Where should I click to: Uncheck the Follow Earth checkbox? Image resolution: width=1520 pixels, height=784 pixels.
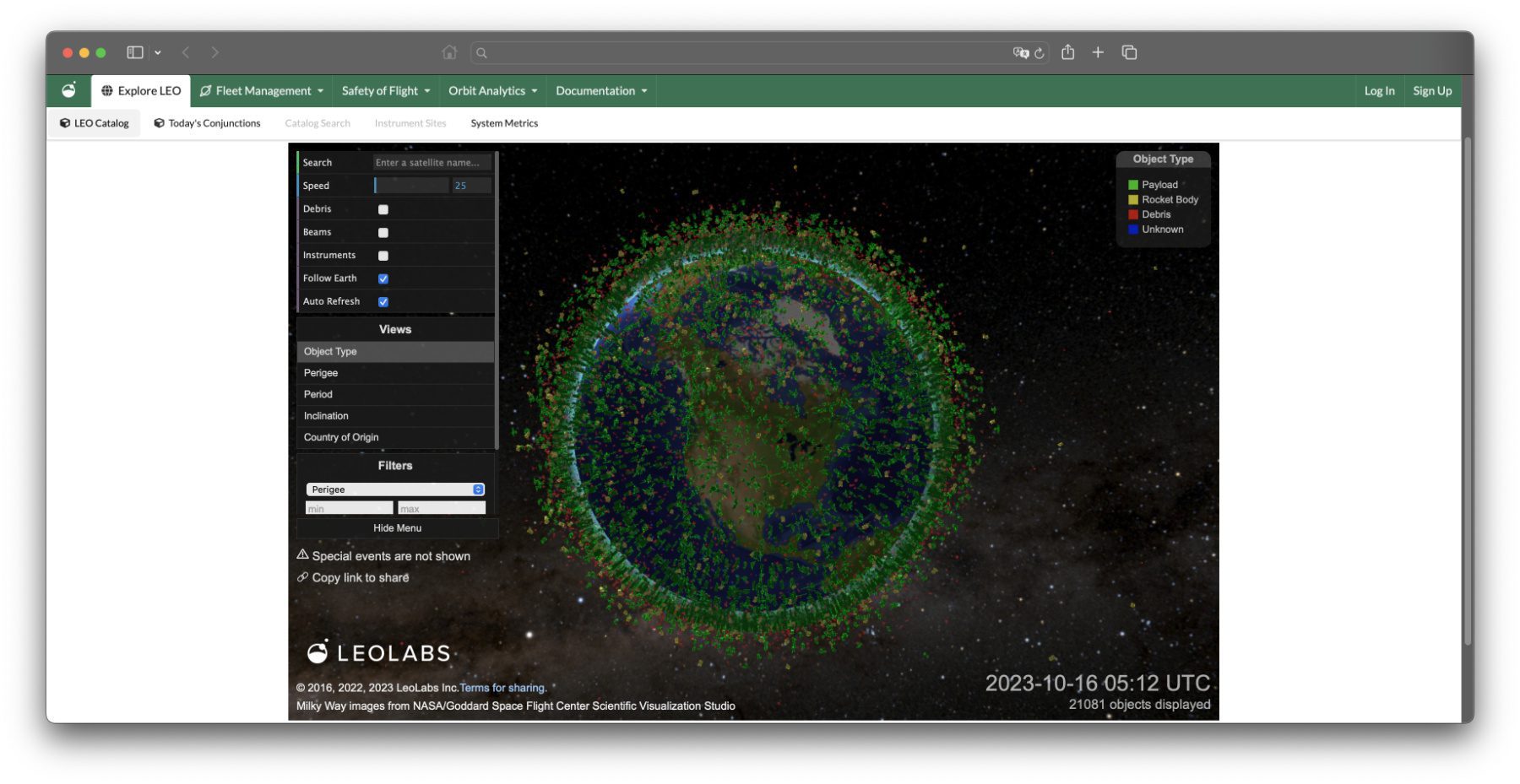coord(383,278)
